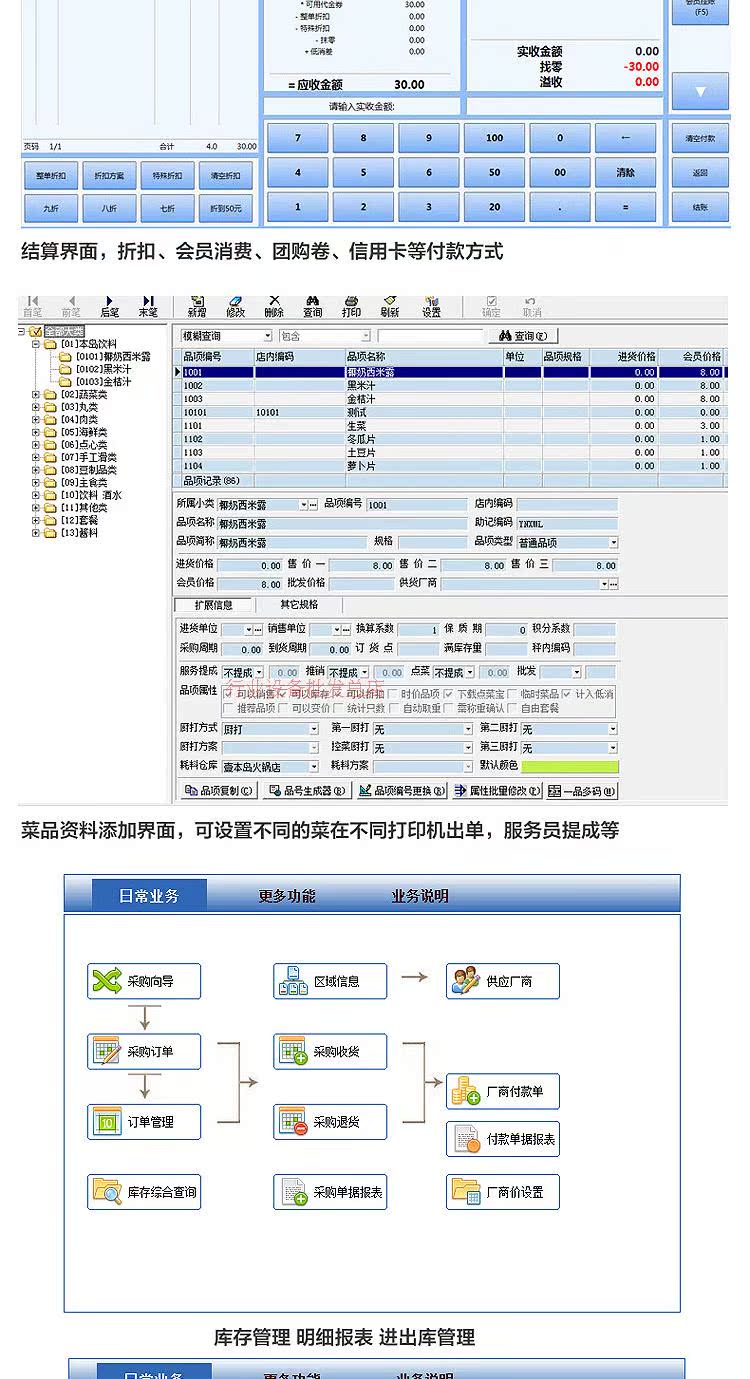Open 厂商价设置 supplier price settings
The height and width of the screenshot is (1379, 750).
(503, 1192)
